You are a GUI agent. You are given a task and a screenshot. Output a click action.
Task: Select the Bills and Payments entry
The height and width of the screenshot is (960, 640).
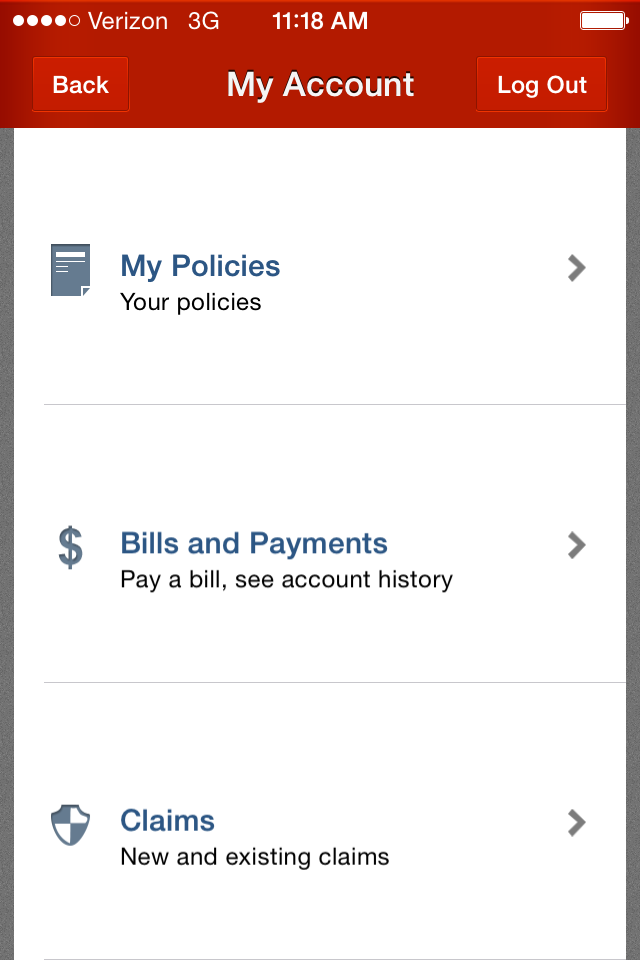335,544
